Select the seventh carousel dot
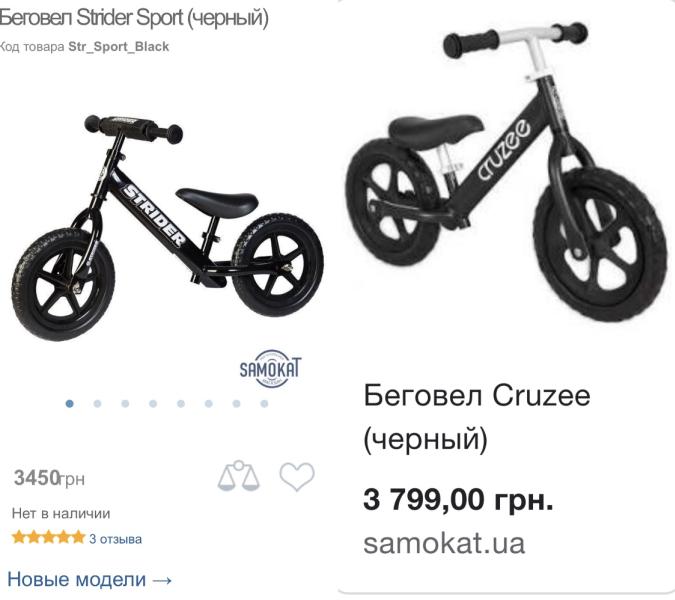The image size is (675, 600). (236, 404)
